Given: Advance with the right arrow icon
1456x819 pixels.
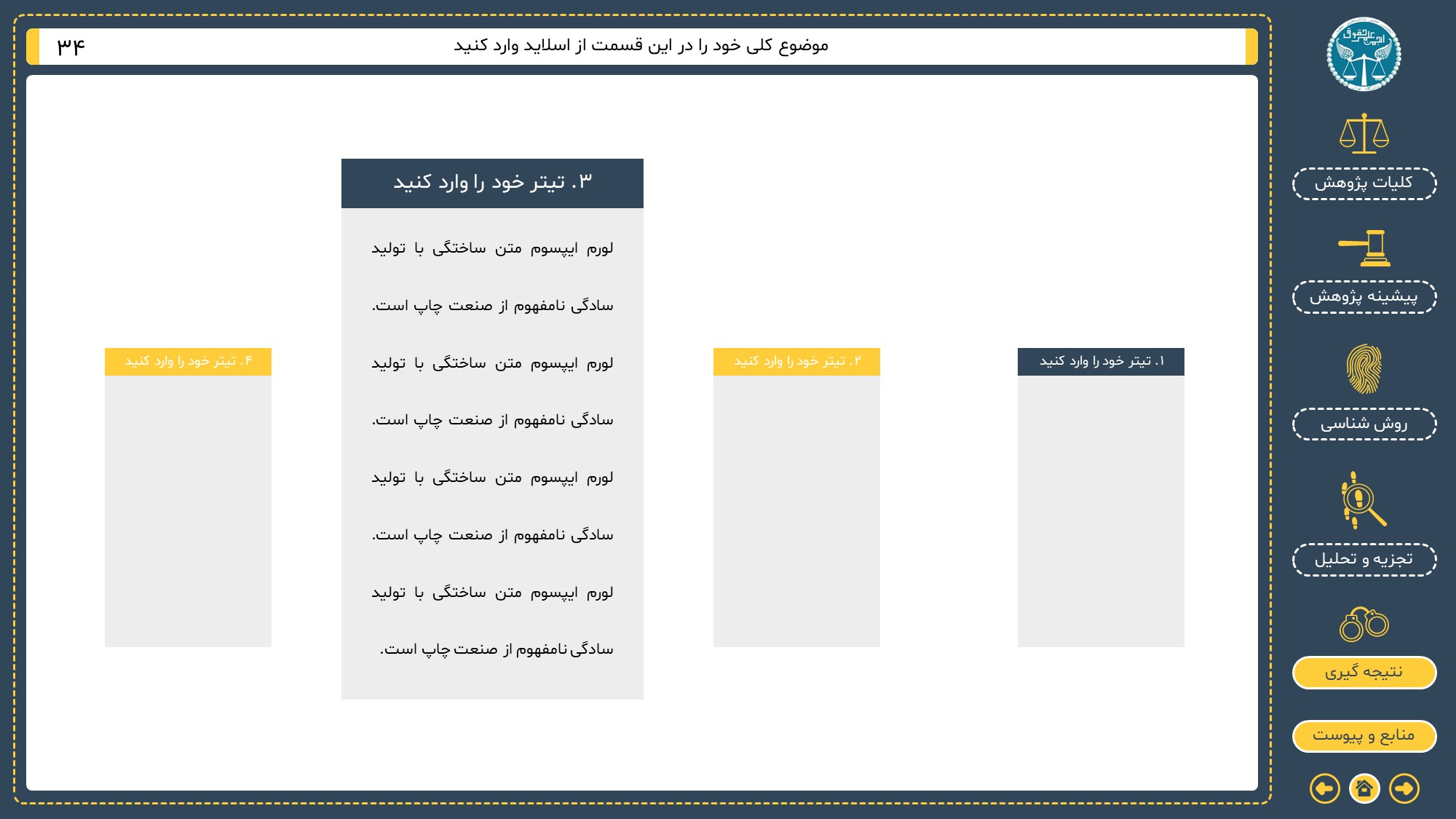Looking at the screenshot, I should pyautogui.click(x=1404, y=788).
